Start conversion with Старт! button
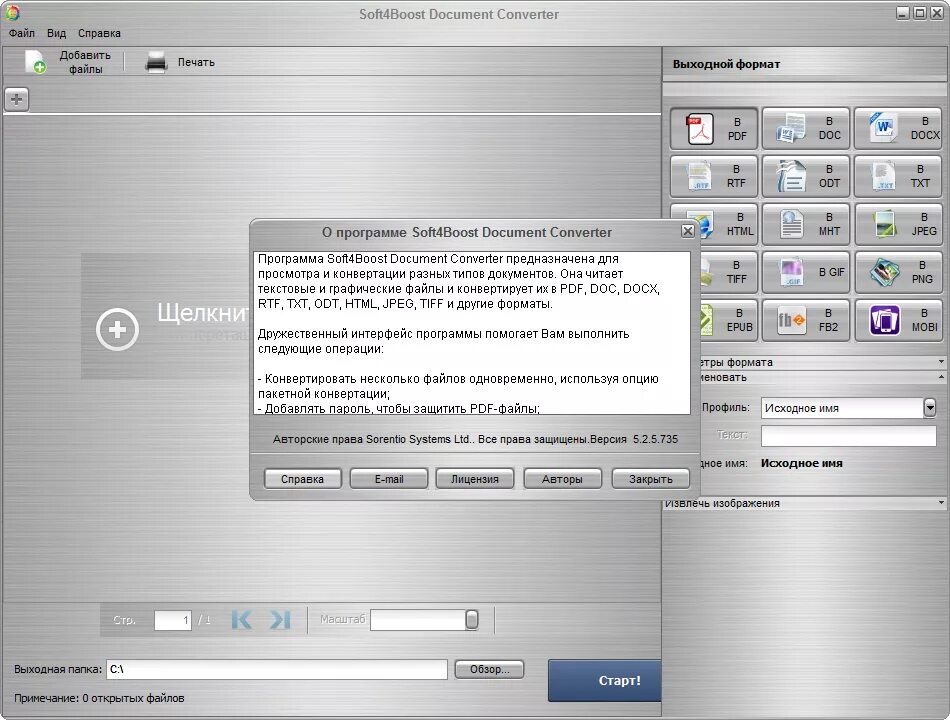This screenshot has width=950, height=720. pyautogui.click(x=605, y=681)
